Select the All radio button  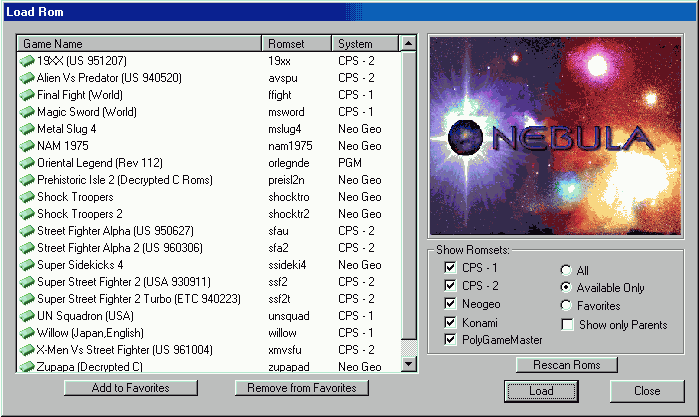point(566,270)
